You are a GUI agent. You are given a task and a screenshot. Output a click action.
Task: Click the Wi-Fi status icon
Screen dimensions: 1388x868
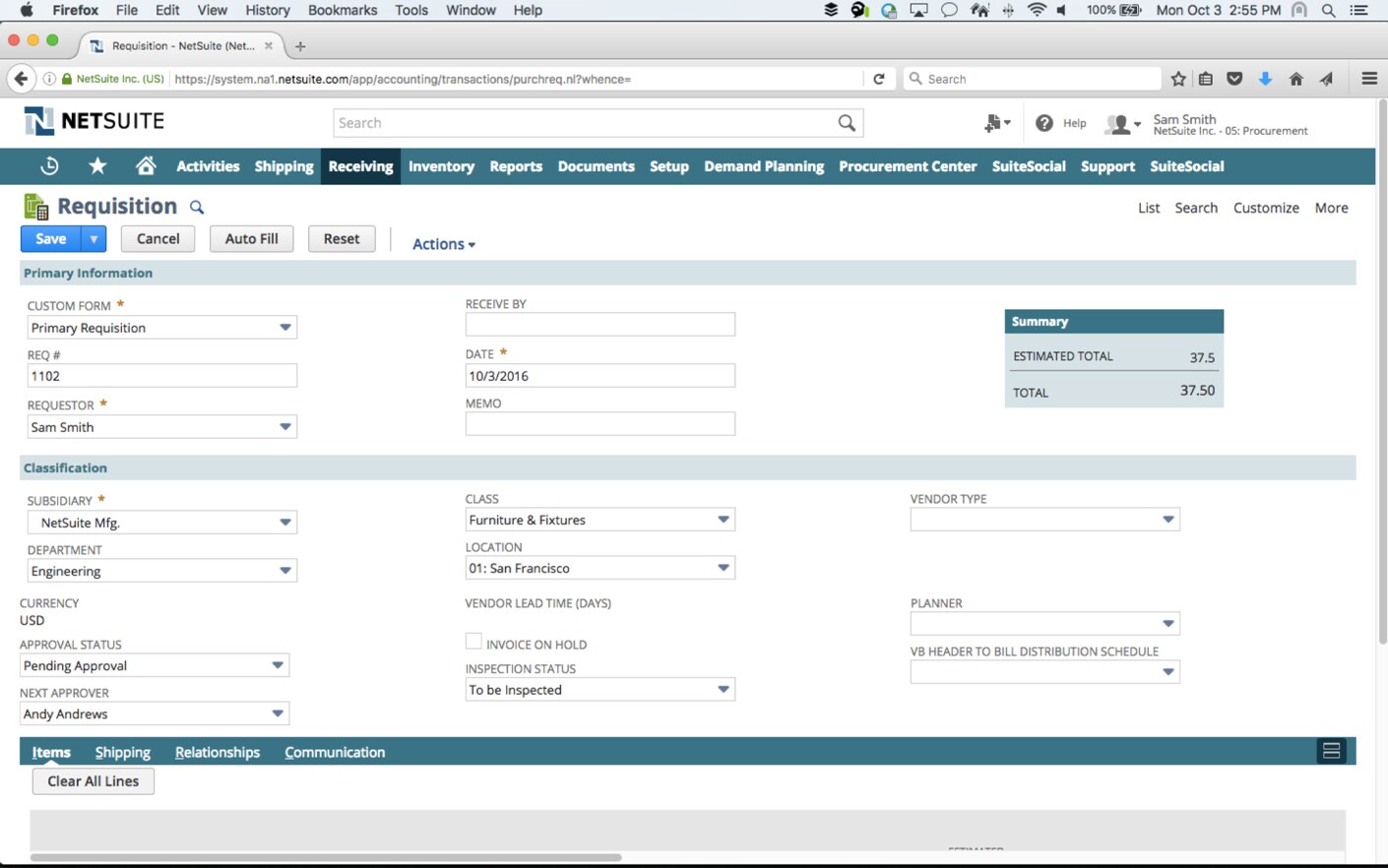click(1037, 10)
